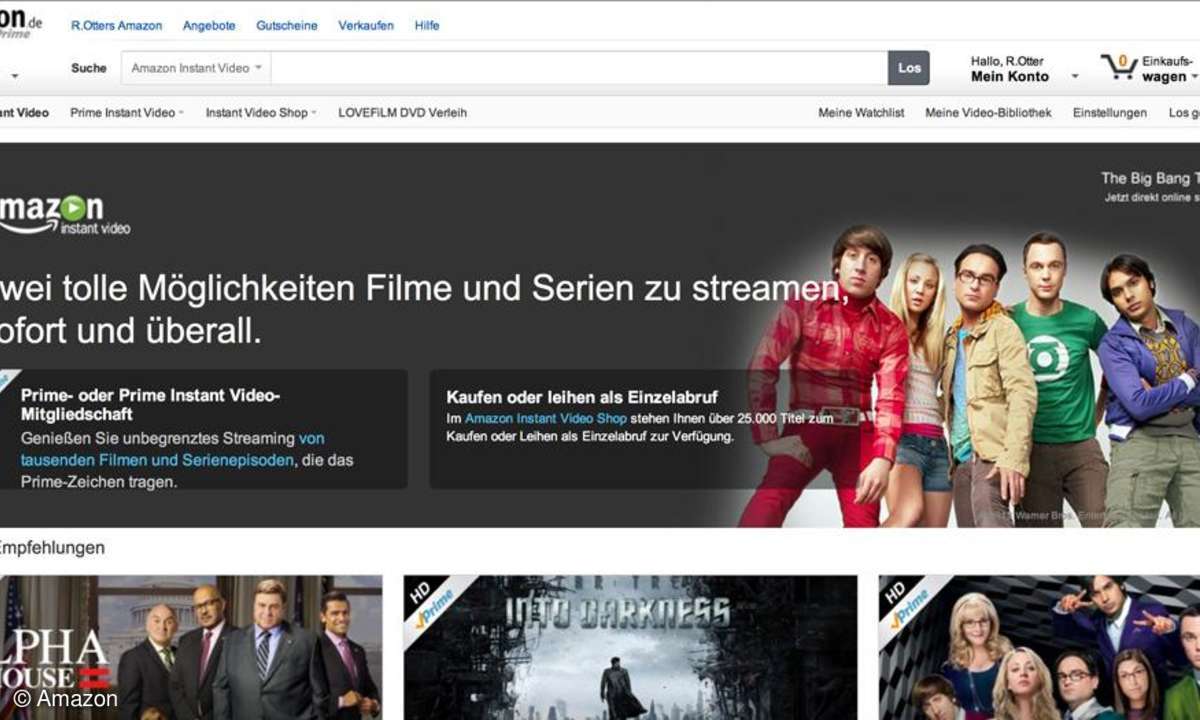Viewport: 1200px width, 720px height.
Task: Open Einstellungen in the video navigation
Action: [1110, 113]
